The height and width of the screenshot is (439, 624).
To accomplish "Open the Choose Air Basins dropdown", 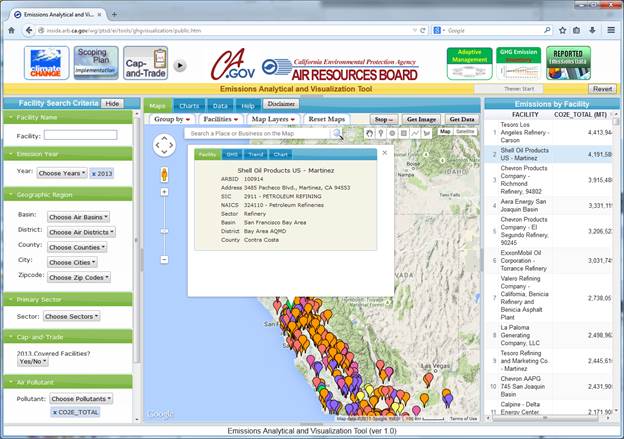I will click(78, 217).
